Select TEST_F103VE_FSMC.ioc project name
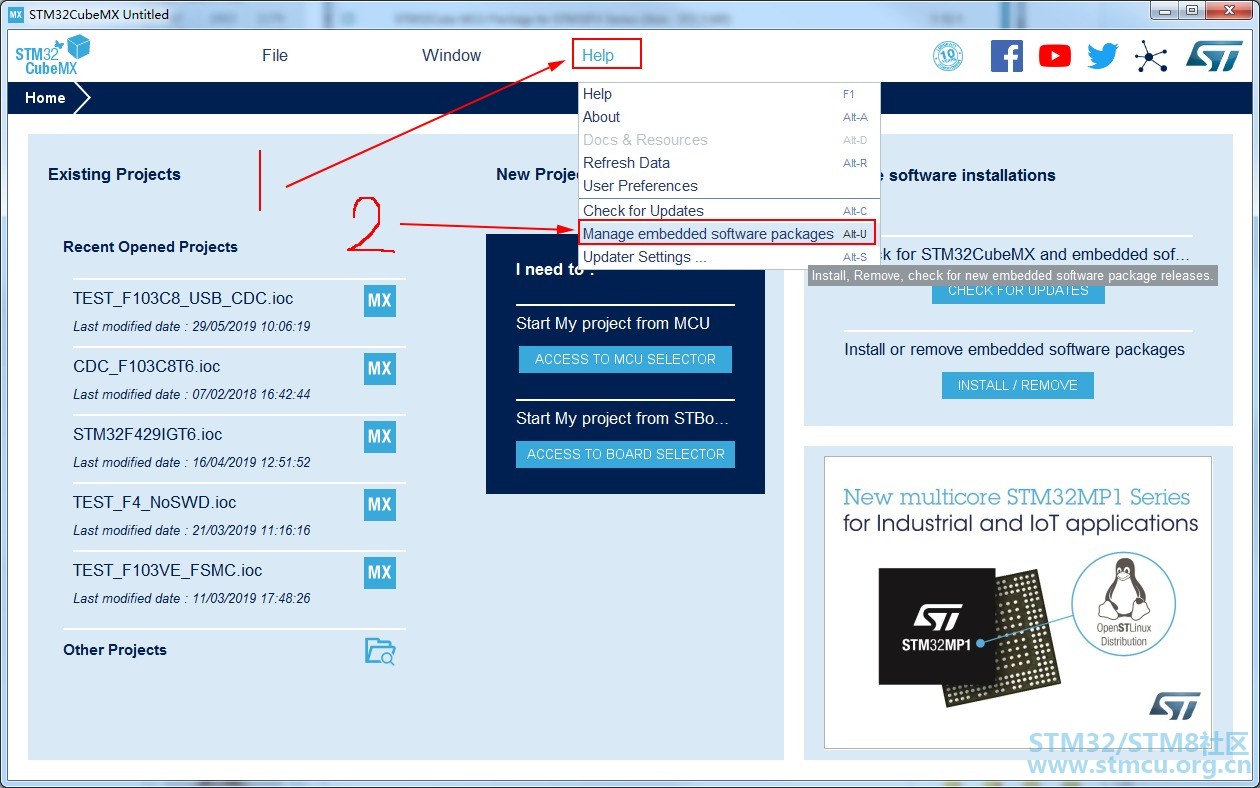The width and height of the screenshot is (1260, 788). point(168,570)
